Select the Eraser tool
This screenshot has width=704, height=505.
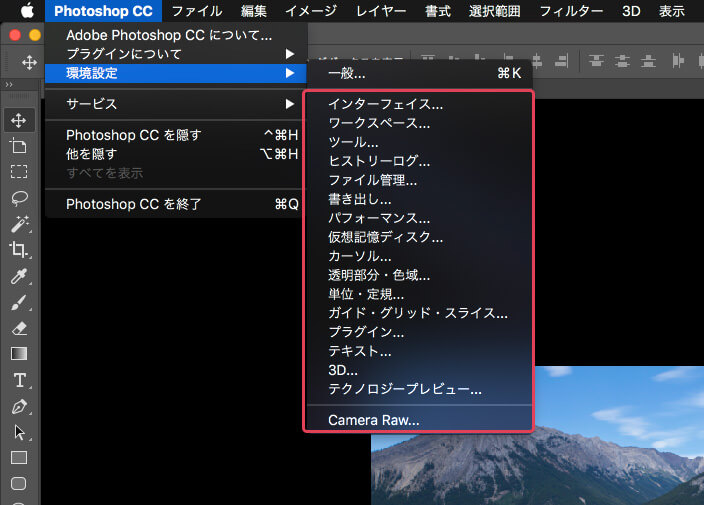pos(18,328)
